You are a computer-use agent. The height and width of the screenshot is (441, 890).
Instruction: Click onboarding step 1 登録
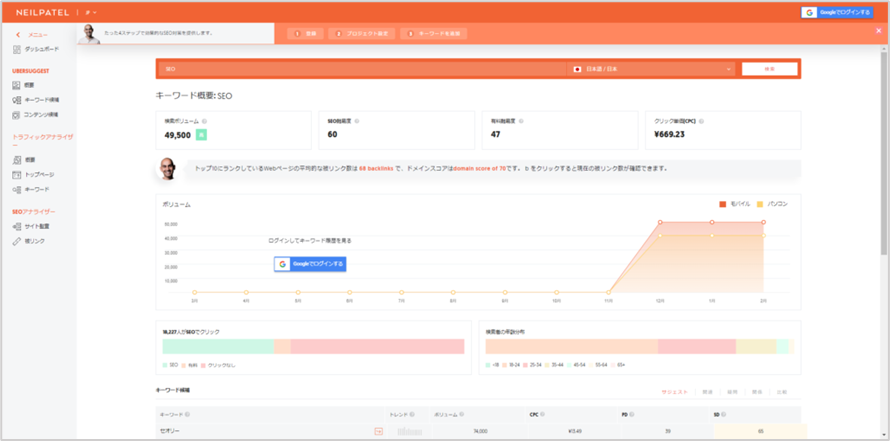pyautogui.click(x=306, y=34)
